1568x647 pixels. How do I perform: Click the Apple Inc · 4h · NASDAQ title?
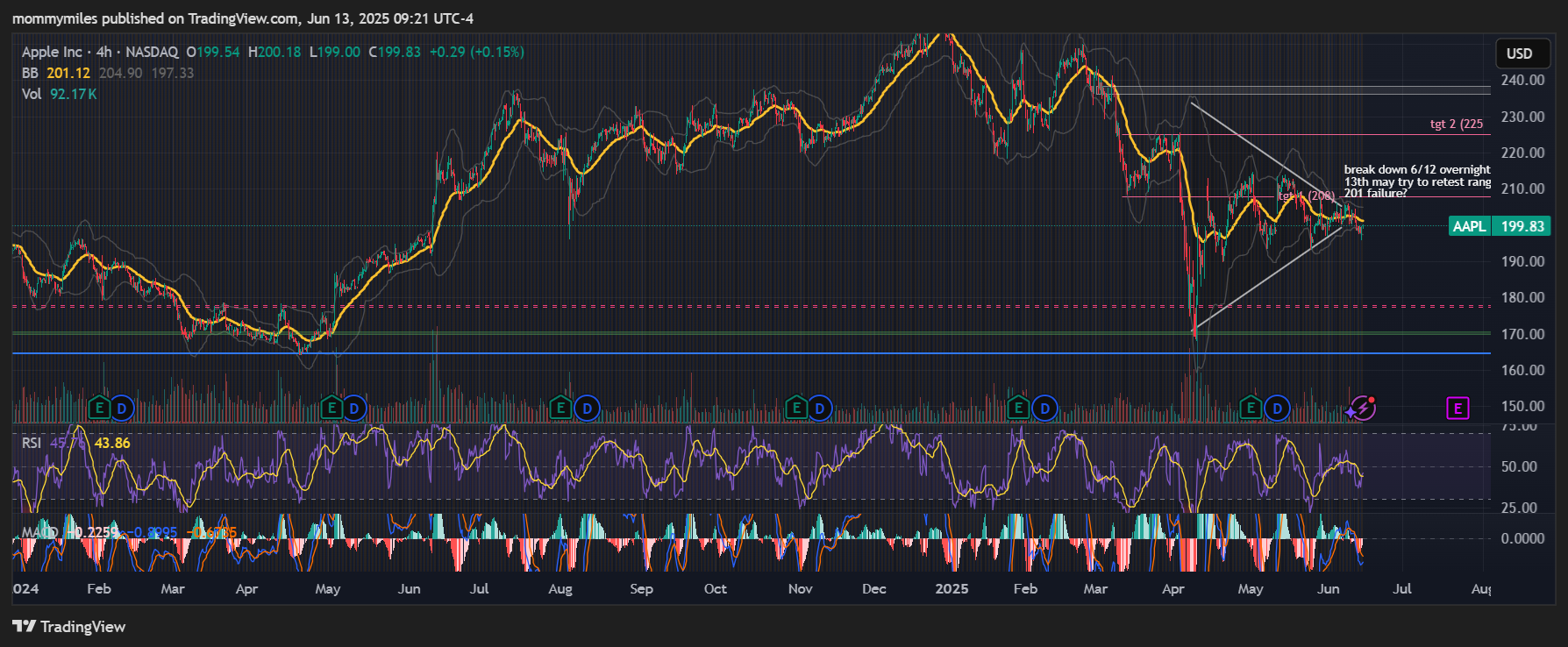click(100, 52)
